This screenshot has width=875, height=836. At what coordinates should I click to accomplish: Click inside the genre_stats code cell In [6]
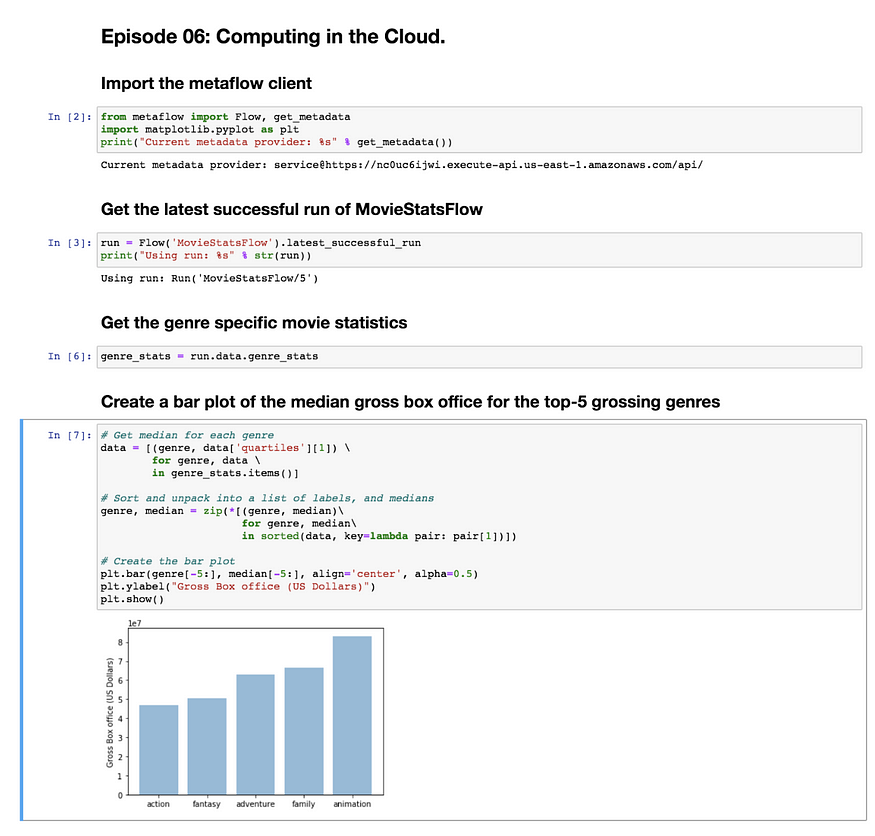[479, 357]
